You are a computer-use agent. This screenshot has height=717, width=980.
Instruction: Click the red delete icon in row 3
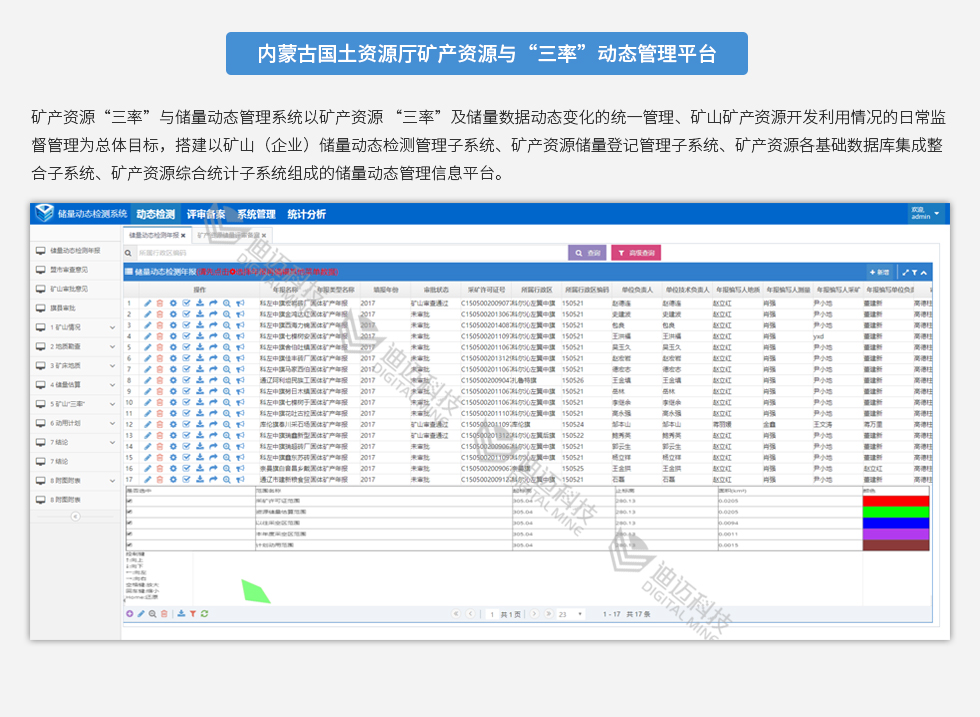coord(160,324)
